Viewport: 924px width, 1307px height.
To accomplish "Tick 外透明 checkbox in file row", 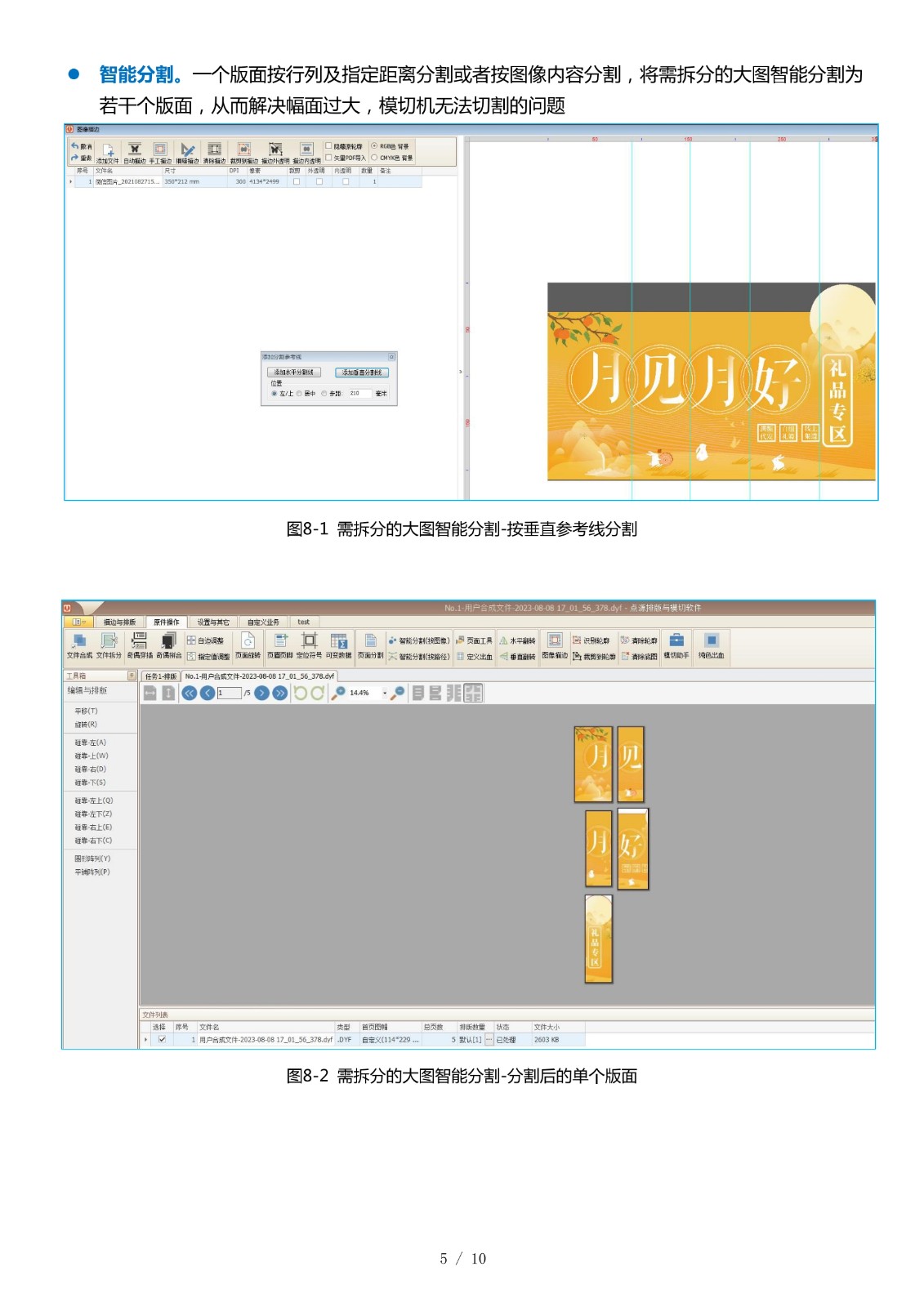I will tap(319, 181).
